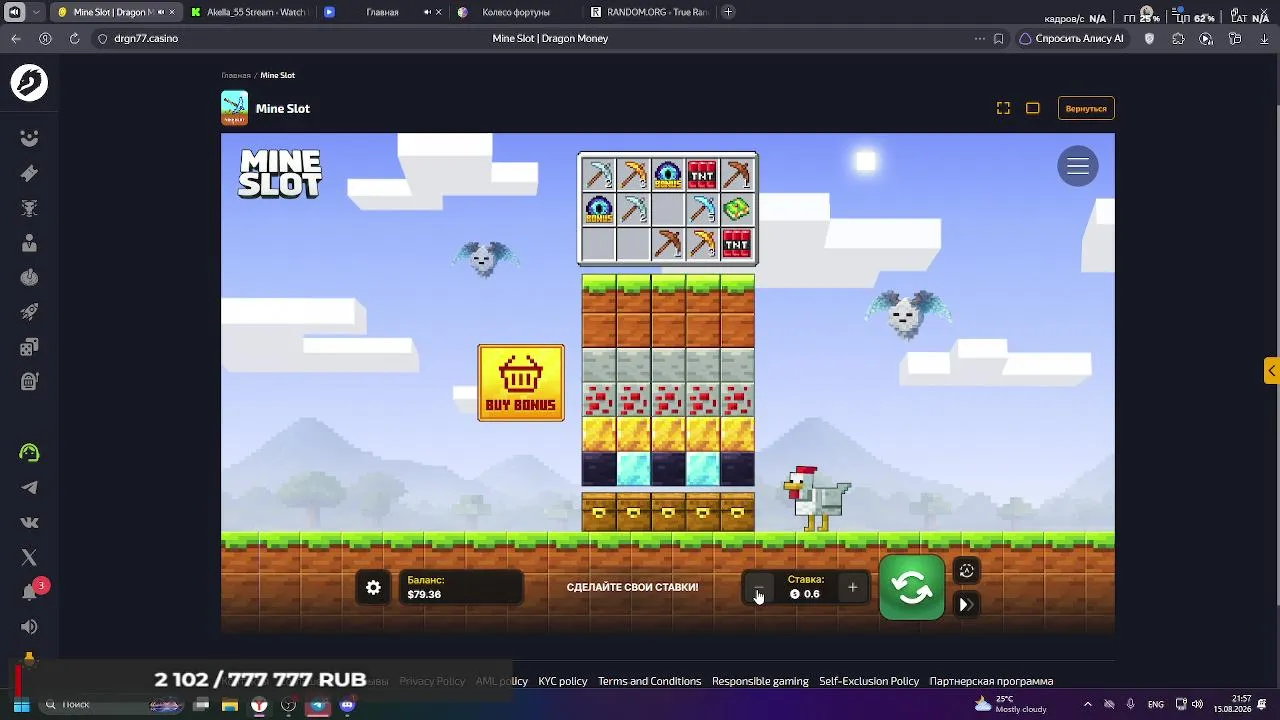Screen dimensions: 1280x720
Task: Click the drgn77.casino address bar
Action: (146, 39)
